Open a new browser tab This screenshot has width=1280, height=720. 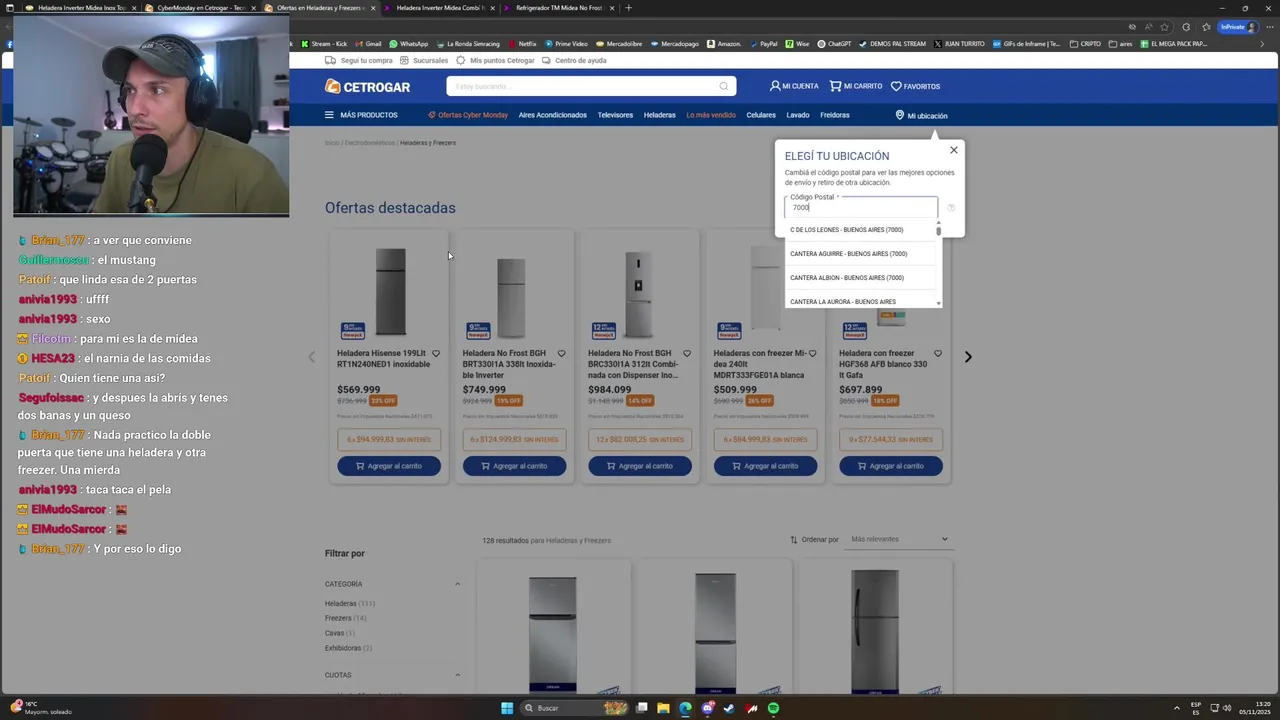pos(628,8)
